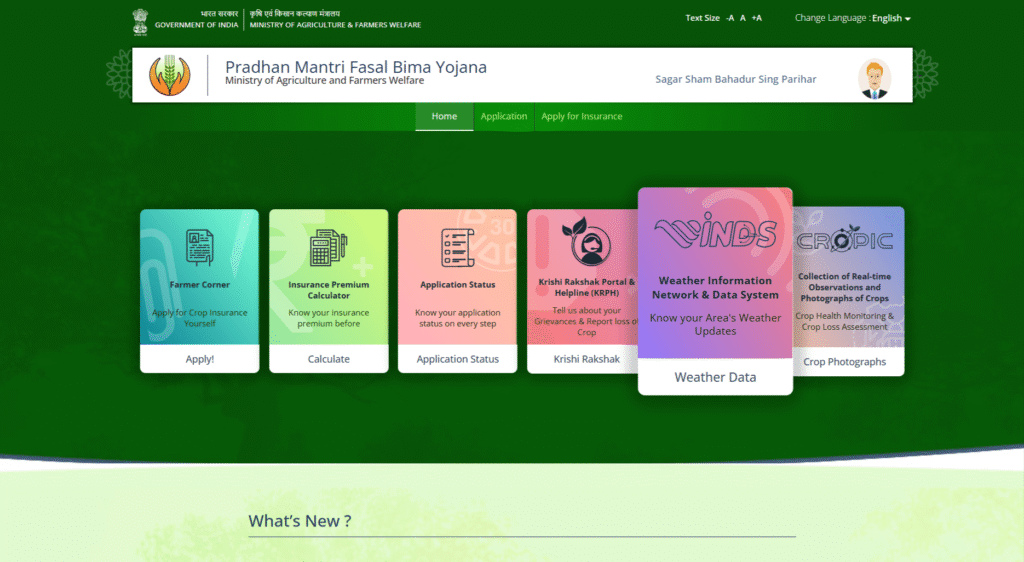The width and height of the screenshot is (1024, 562).
Task: Click the Application Status checklist icon
Action: tap(457, 247)
